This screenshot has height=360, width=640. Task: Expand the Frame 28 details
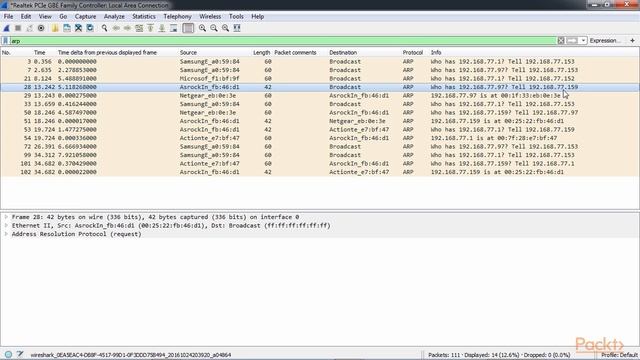pos(6,217)
